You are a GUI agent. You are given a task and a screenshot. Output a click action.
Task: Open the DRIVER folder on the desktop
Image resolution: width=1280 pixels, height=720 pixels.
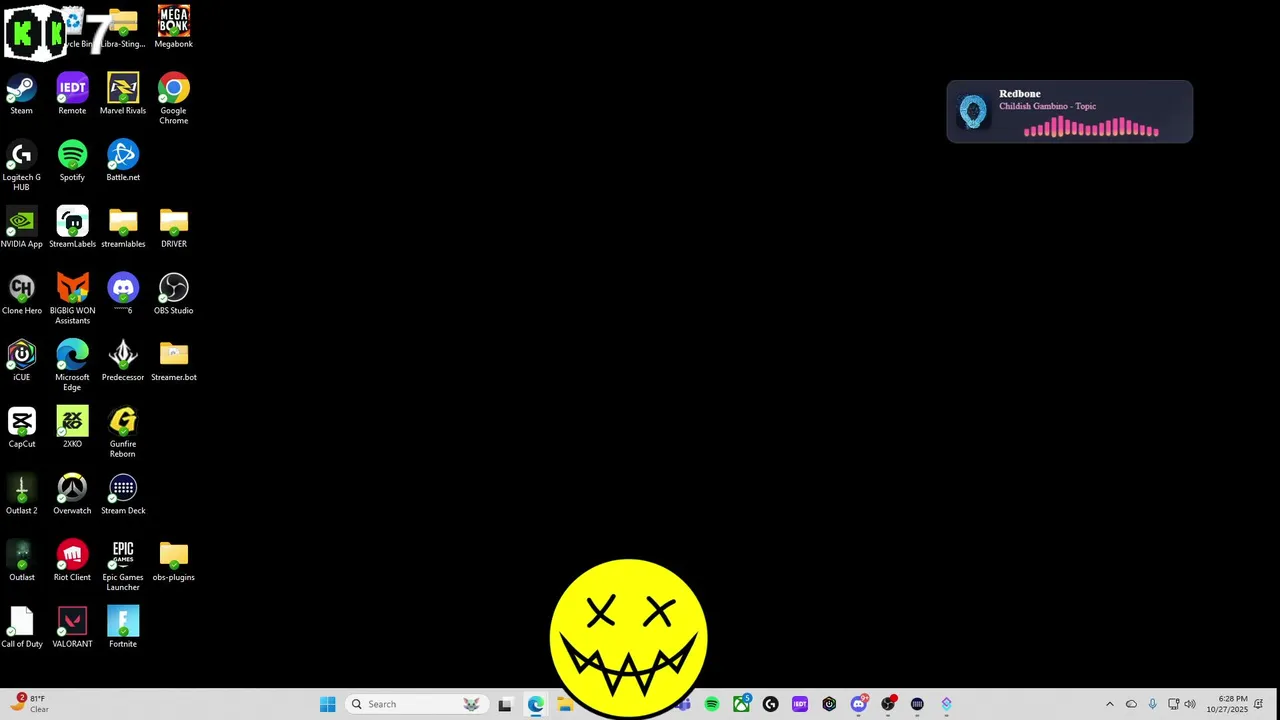pyautogui.click(x=173, y=227)
